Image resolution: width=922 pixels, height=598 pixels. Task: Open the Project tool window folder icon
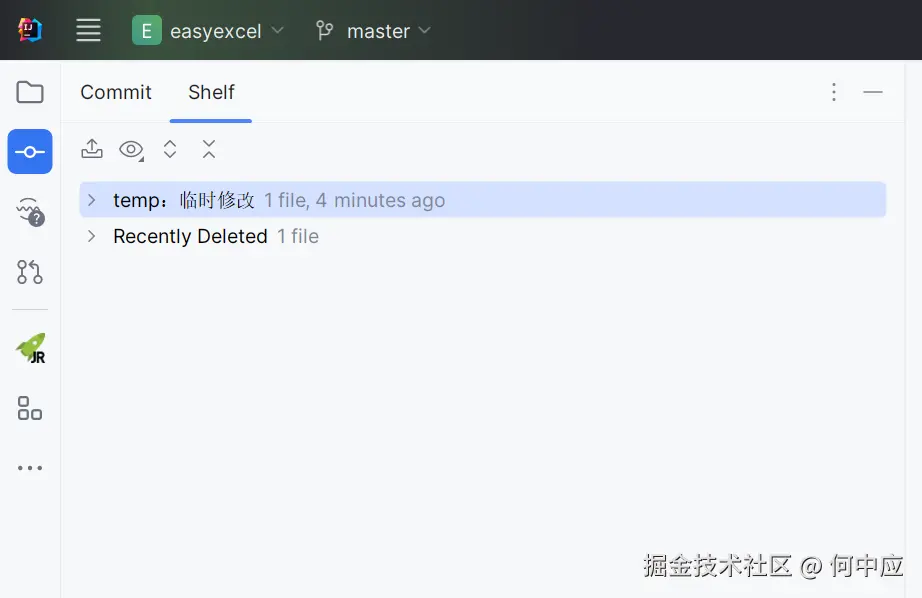click(x=30, y=91)
